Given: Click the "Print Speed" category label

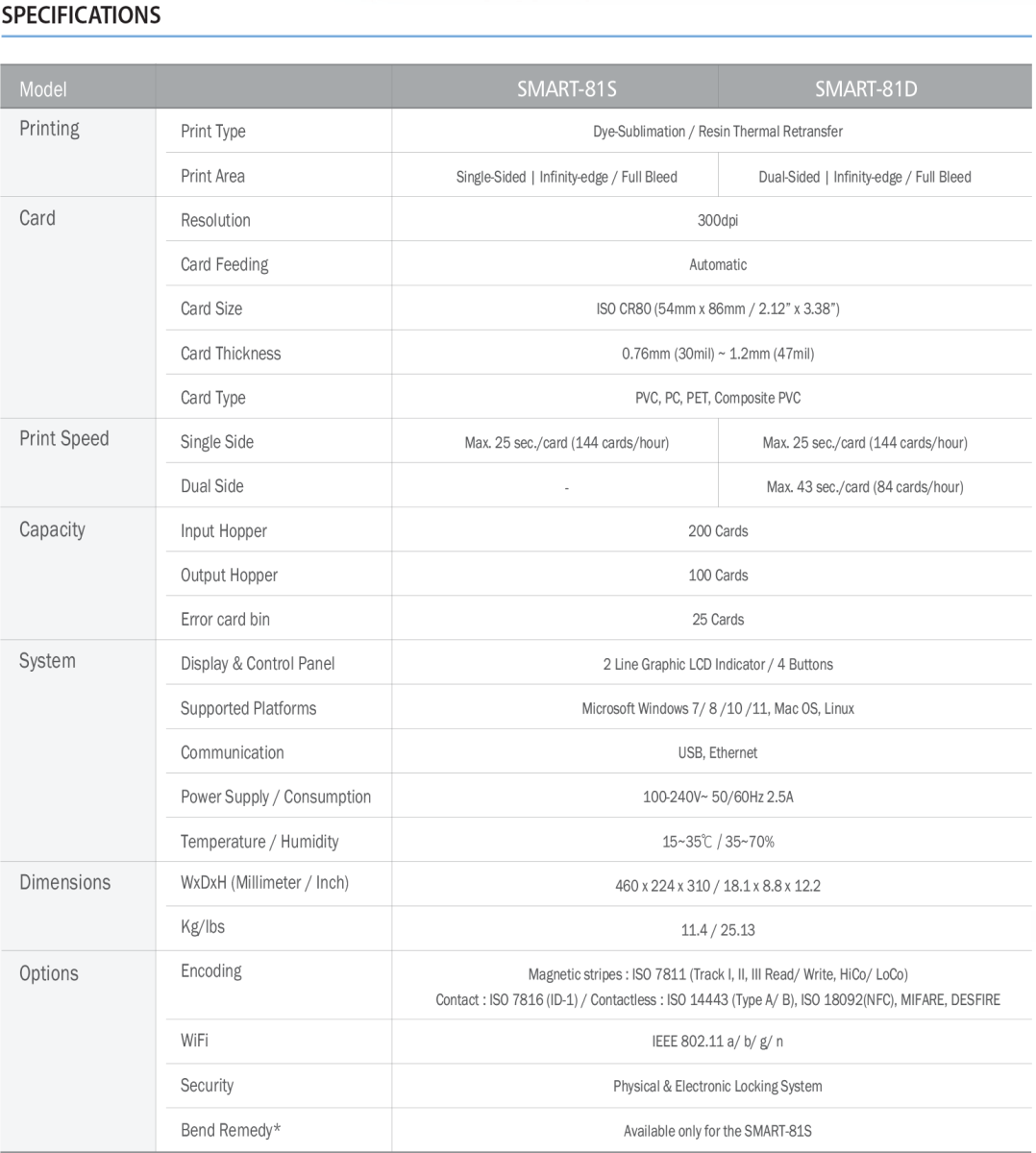Looking at the screenshot, I should (64, 439).
